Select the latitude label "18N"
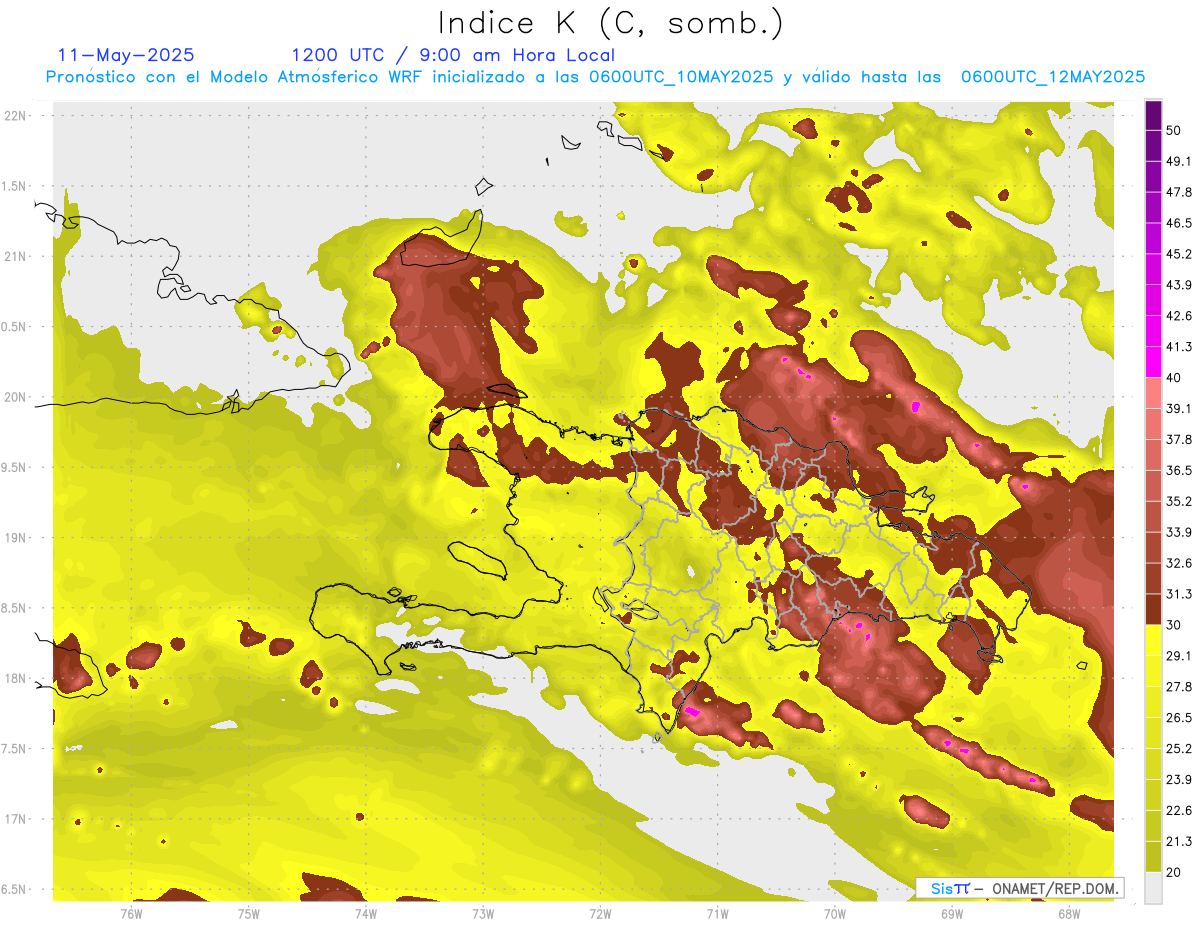1200x927 pixels. [x=14, y=679]
